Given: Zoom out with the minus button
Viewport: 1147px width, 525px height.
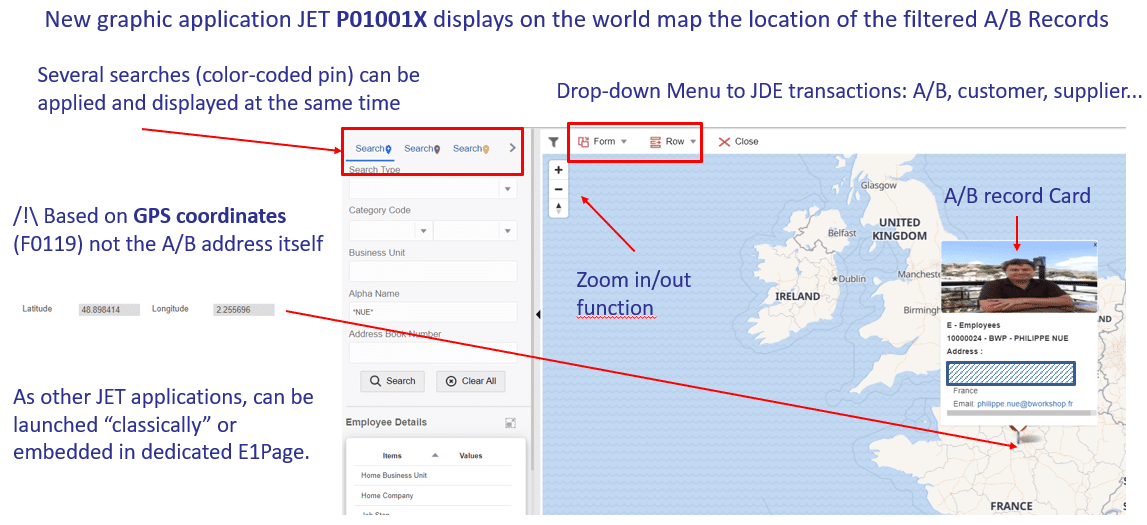Looking at the screenshot, I should [559, 189].
